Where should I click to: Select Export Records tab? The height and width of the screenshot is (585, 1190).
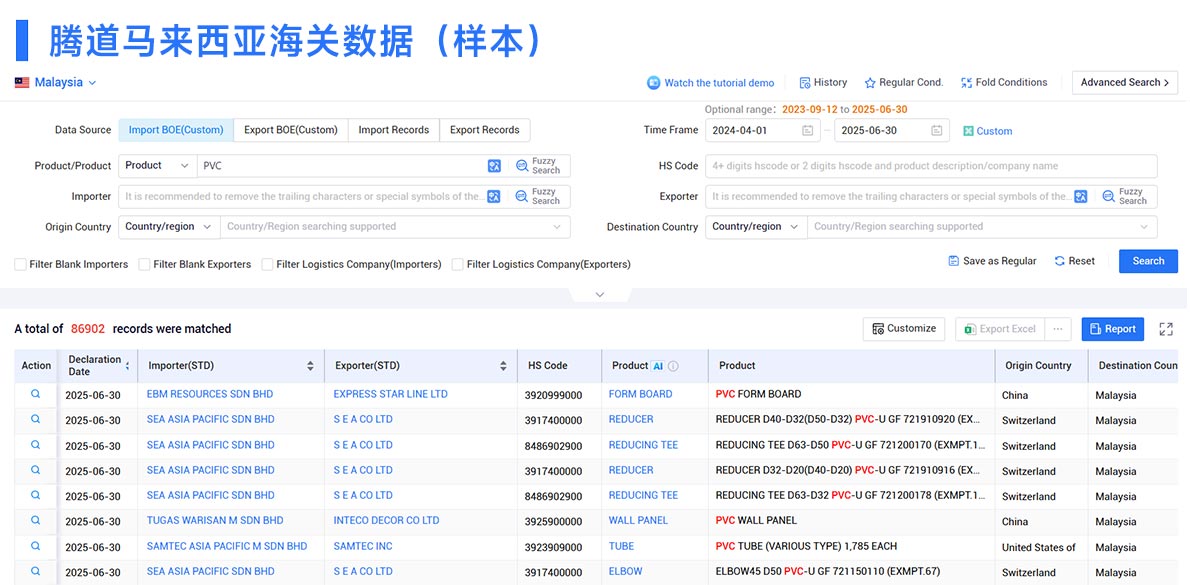[485, 130]
